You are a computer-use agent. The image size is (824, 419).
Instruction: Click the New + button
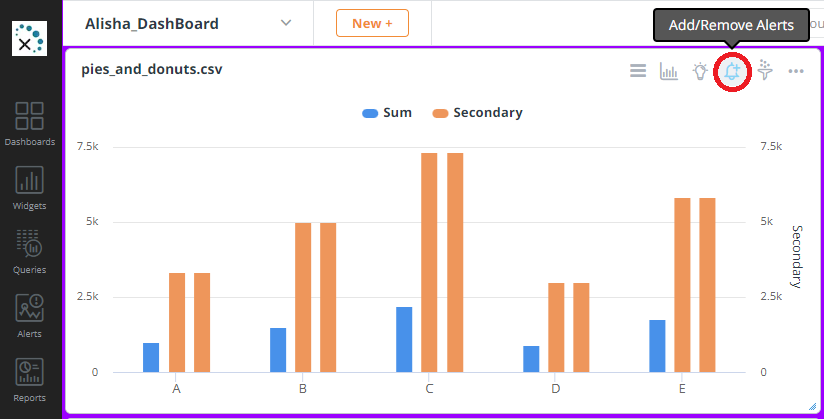372,23
